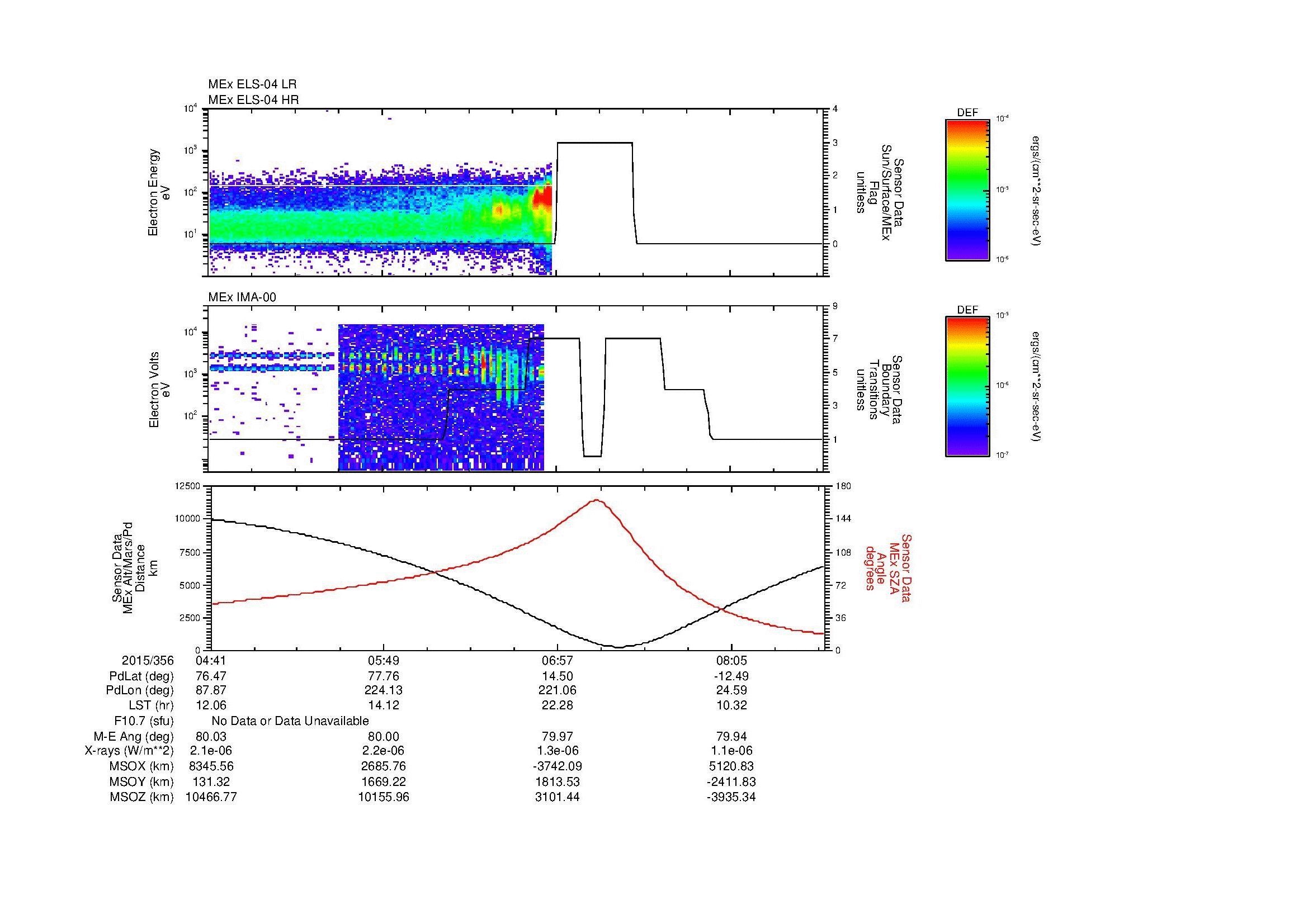Screen dimensions: 1308x924
Task: Click the '08:05' time tick label
Action: point(731,660)
